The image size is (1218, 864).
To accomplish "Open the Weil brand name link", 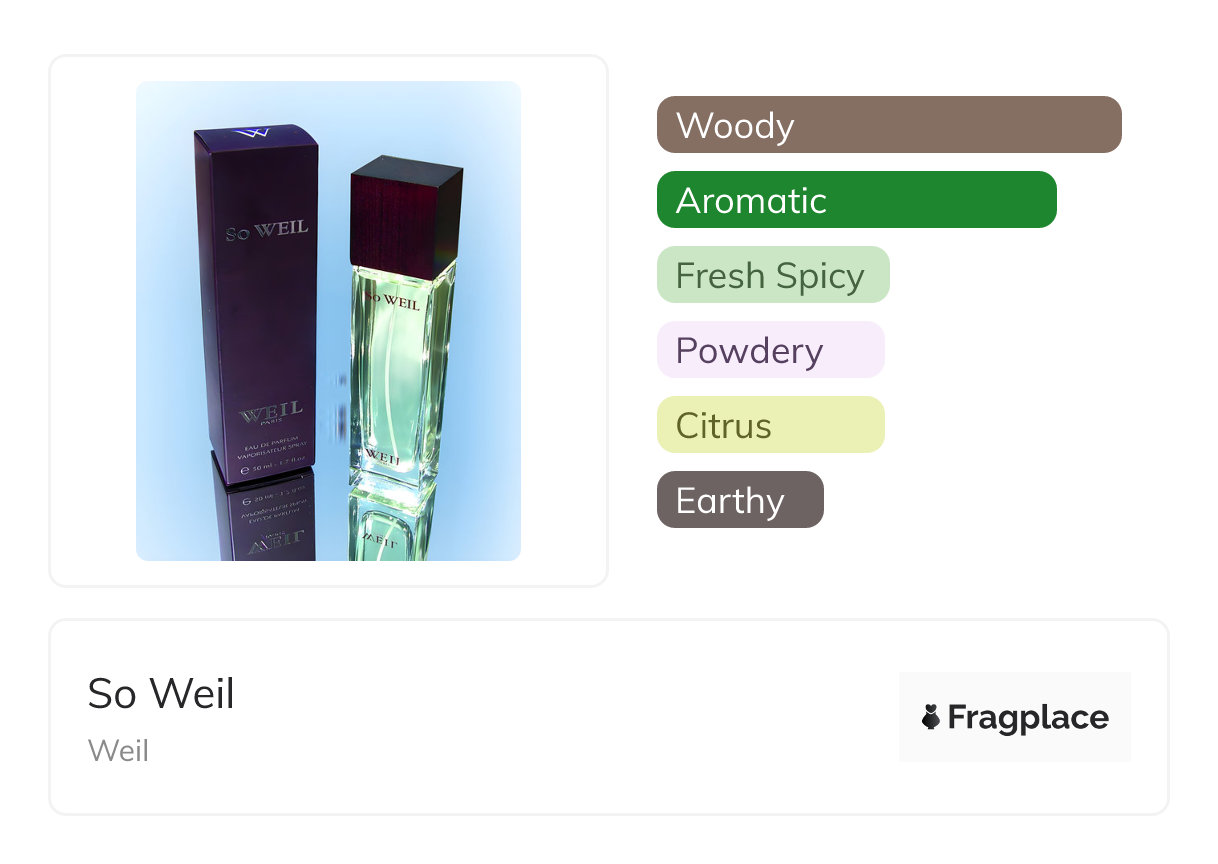I will (118, 750).
